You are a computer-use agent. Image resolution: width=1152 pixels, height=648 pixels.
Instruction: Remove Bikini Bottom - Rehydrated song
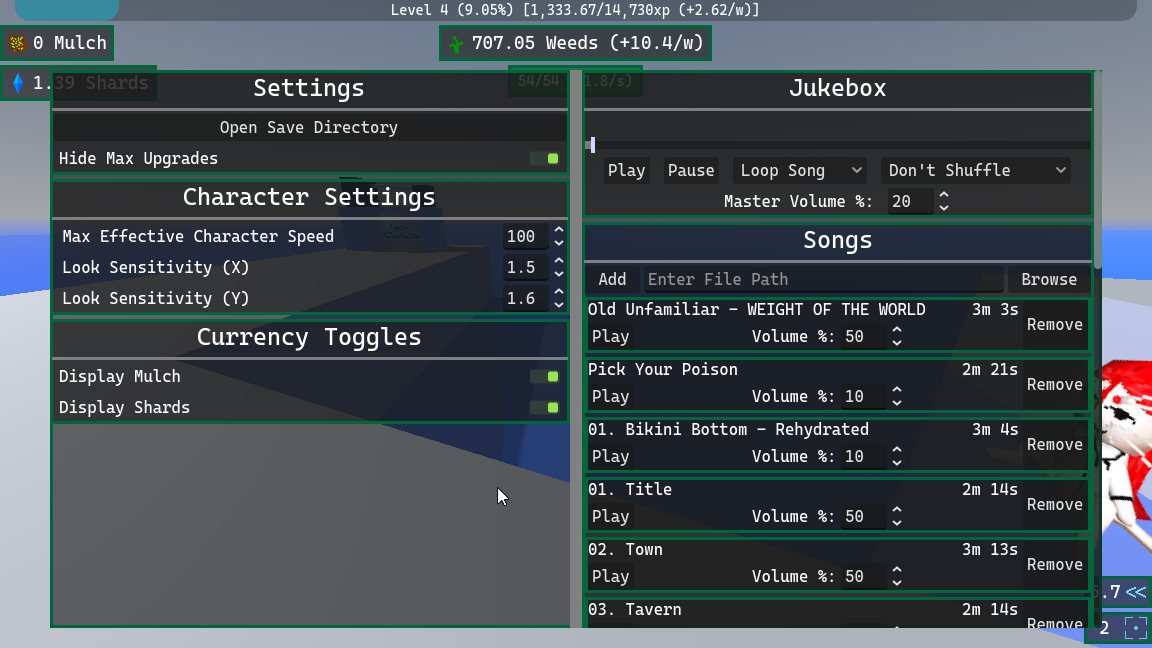(x=1054, y=444)
